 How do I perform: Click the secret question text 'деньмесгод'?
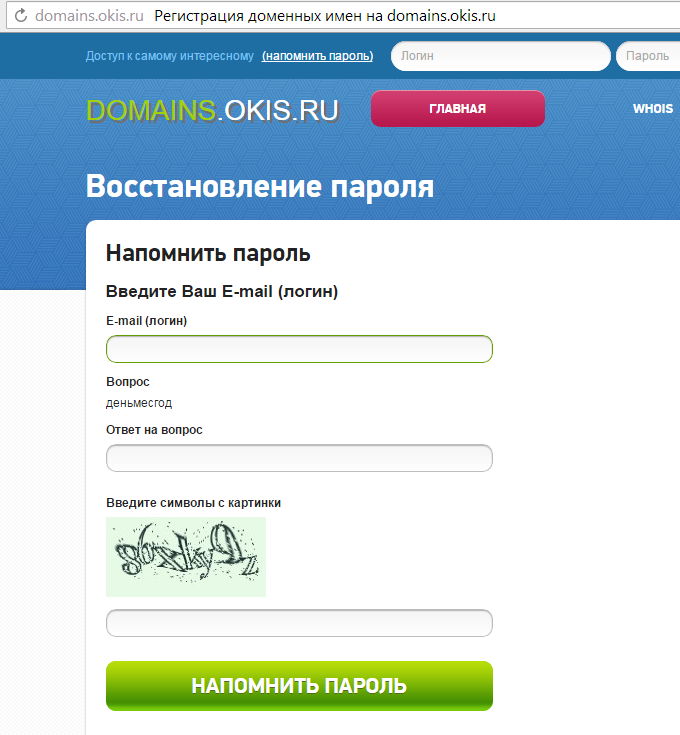click(x=139, y=403)
